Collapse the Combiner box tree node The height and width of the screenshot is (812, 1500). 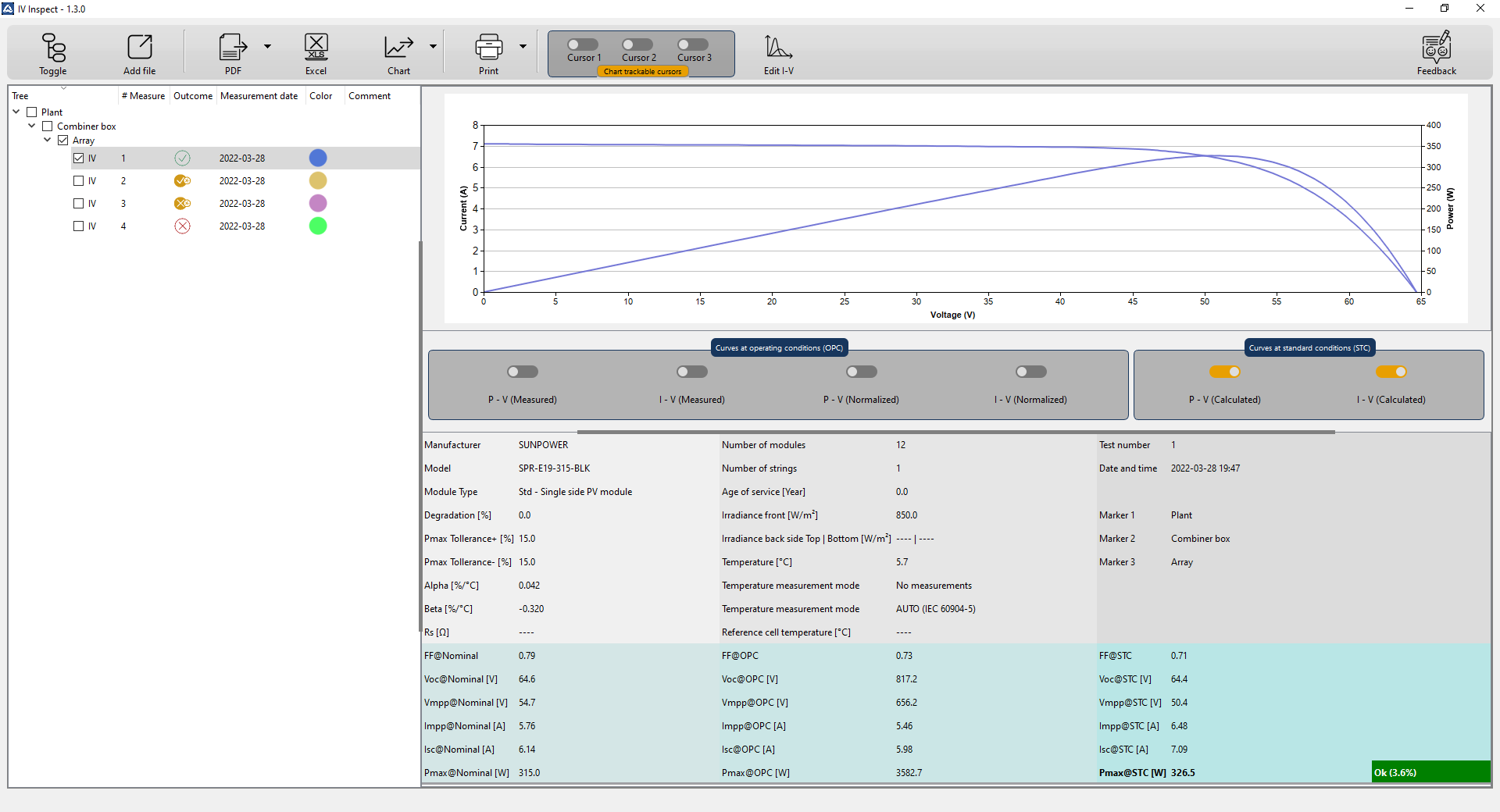tap(32, 126)
